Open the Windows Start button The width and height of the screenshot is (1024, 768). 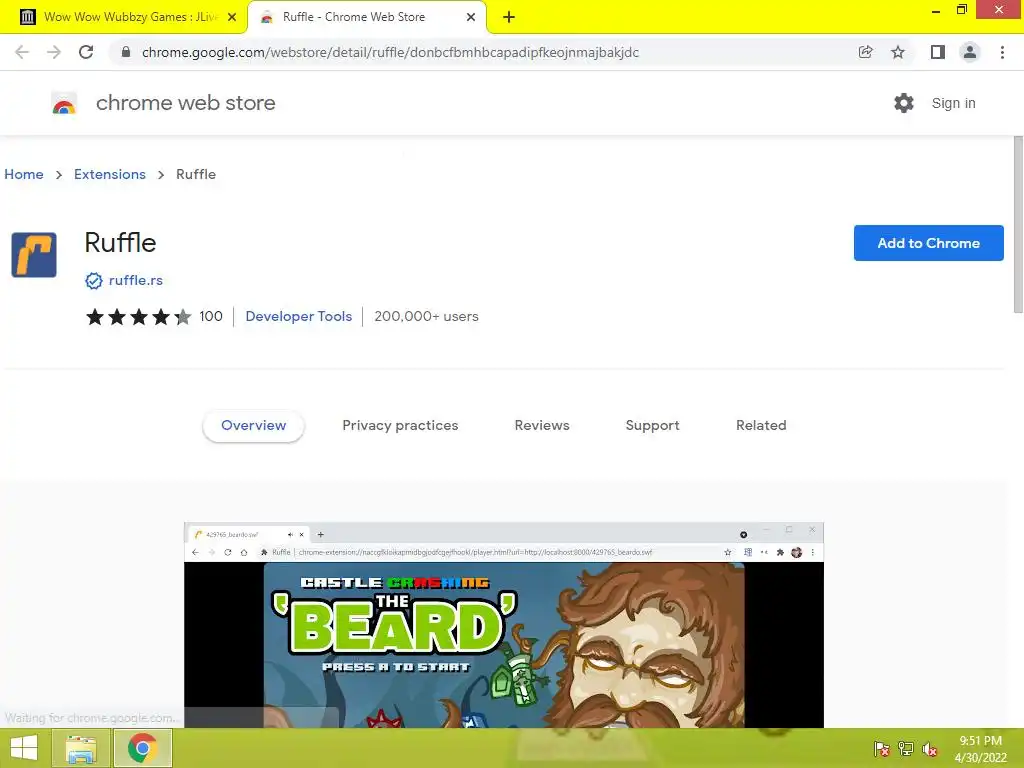click(24, 748)
